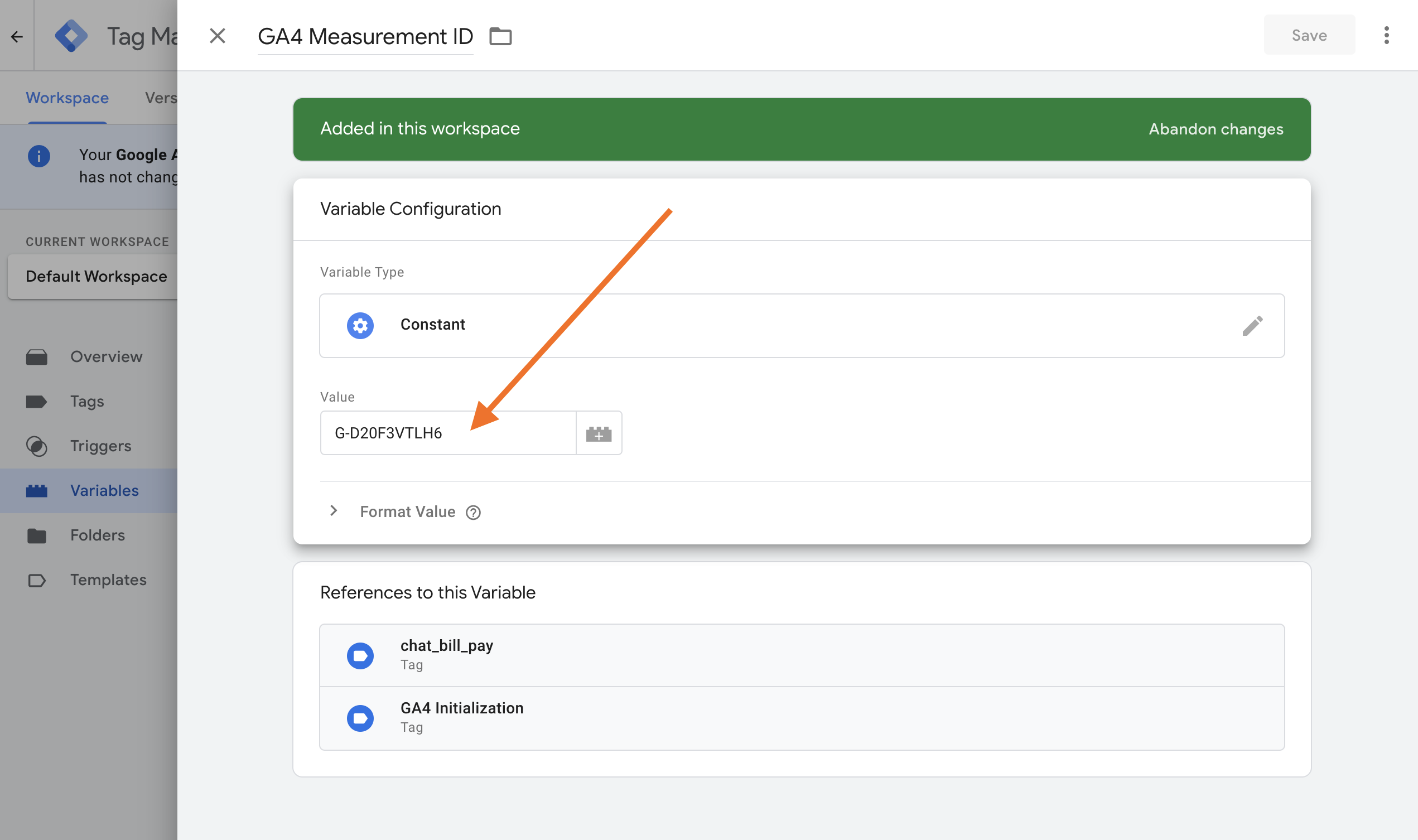Click the back arrow in the header

[x=17, y=37]
